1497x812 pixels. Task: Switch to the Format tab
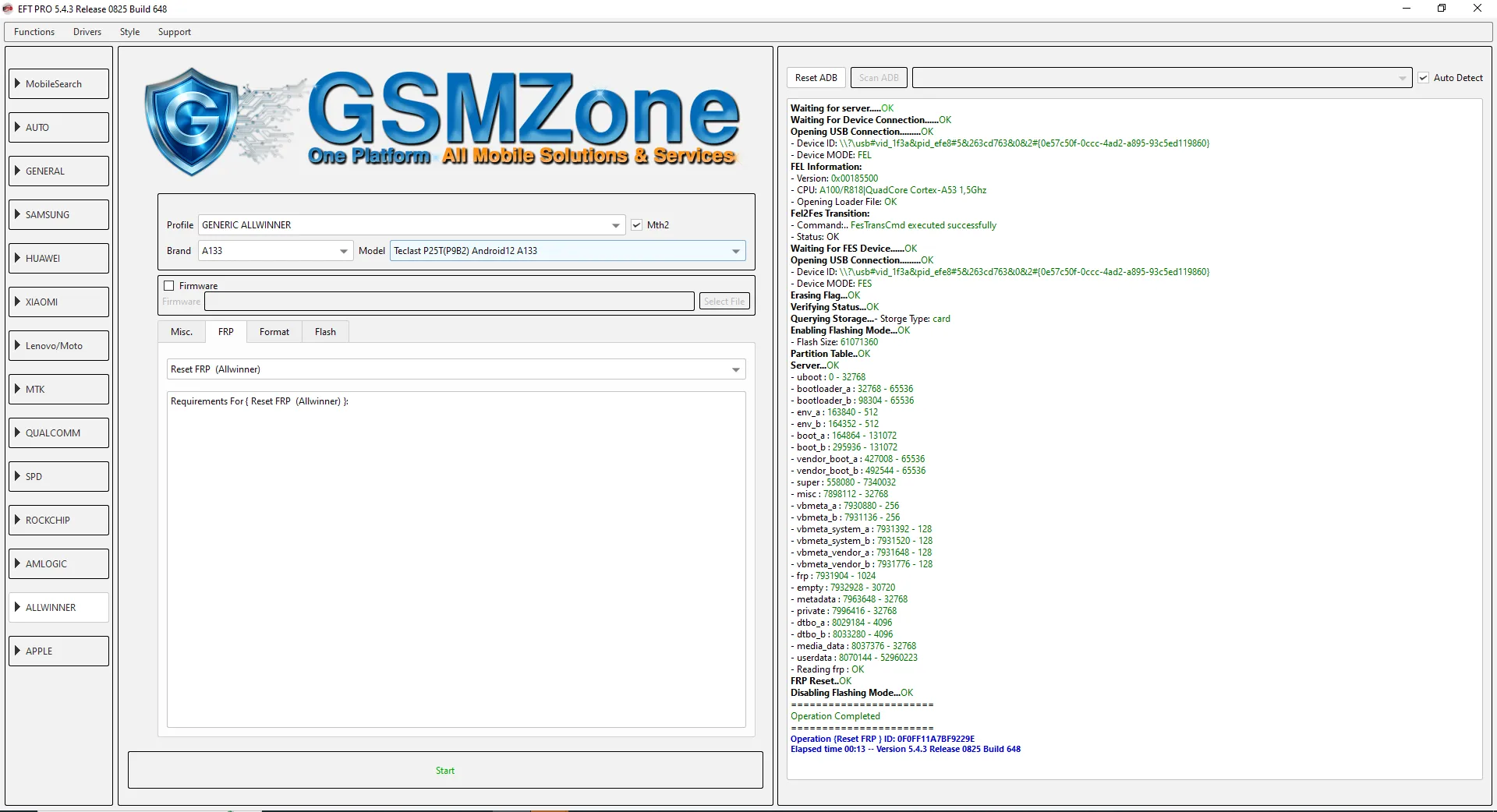tap(274, 332)
